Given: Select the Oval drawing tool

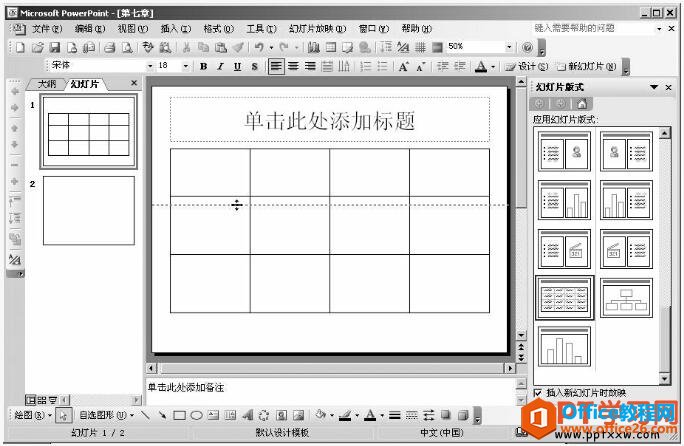Looking at the screenshot, I should tap(196, 415).
